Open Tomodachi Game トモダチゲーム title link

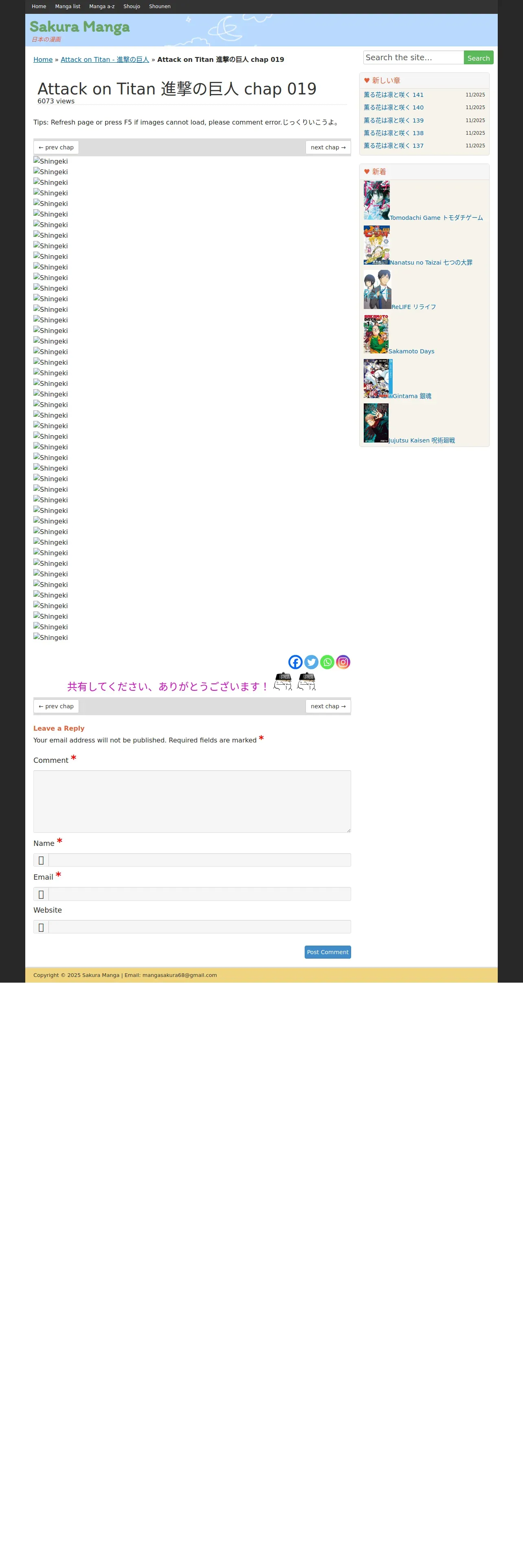coord(436,217)
